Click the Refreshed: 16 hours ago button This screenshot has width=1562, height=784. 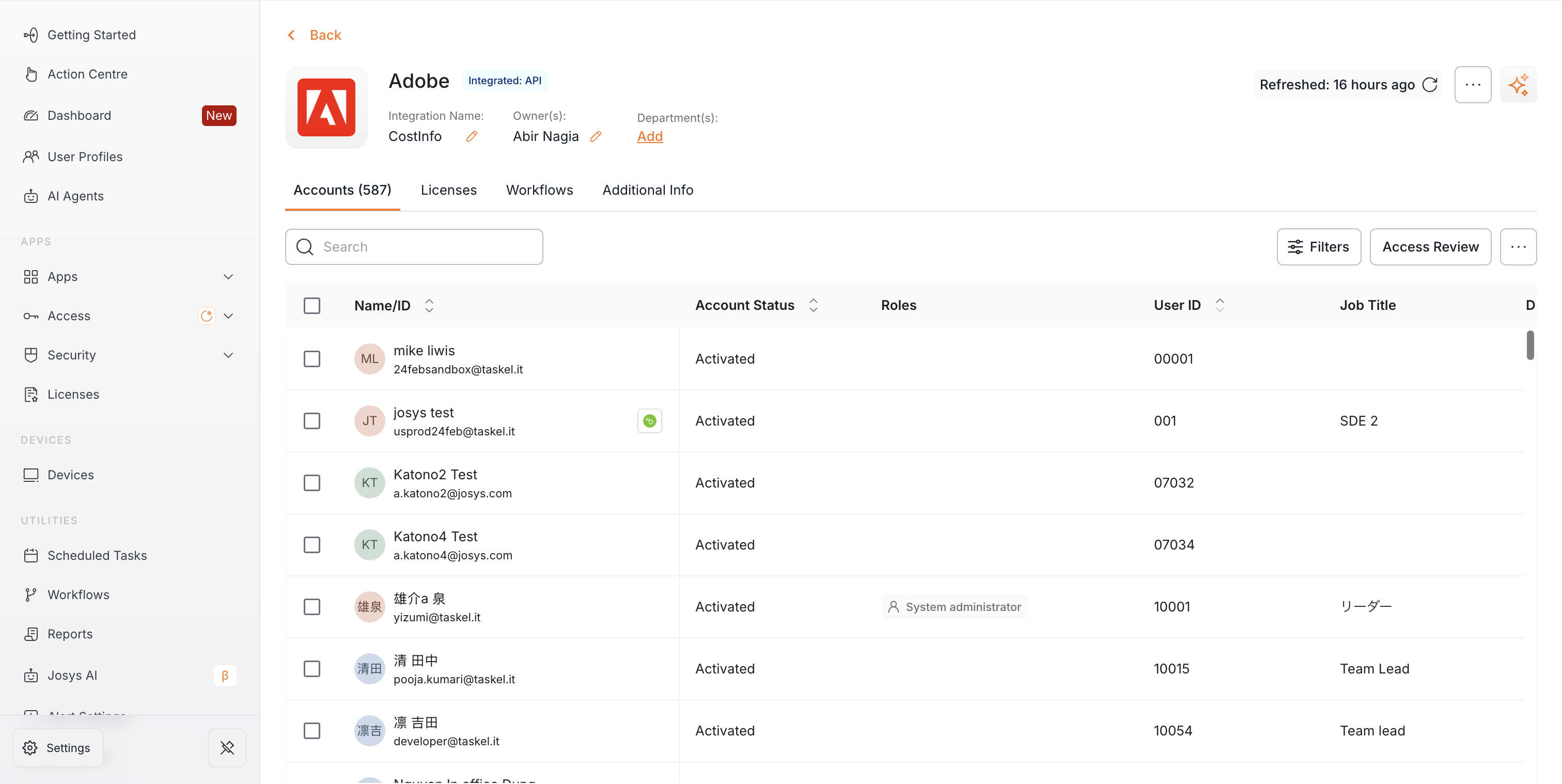coord(1348,84)
